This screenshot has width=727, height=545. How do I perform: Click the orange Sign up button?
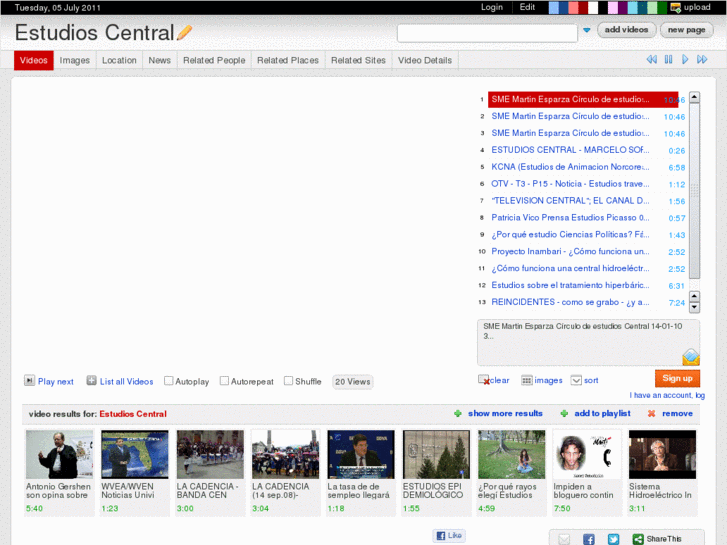click(677, 378)
